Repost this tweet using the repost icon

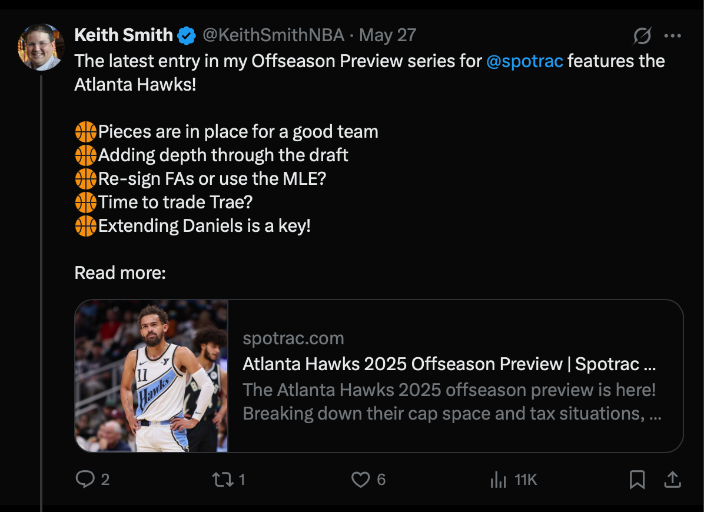tap(221, 480)
